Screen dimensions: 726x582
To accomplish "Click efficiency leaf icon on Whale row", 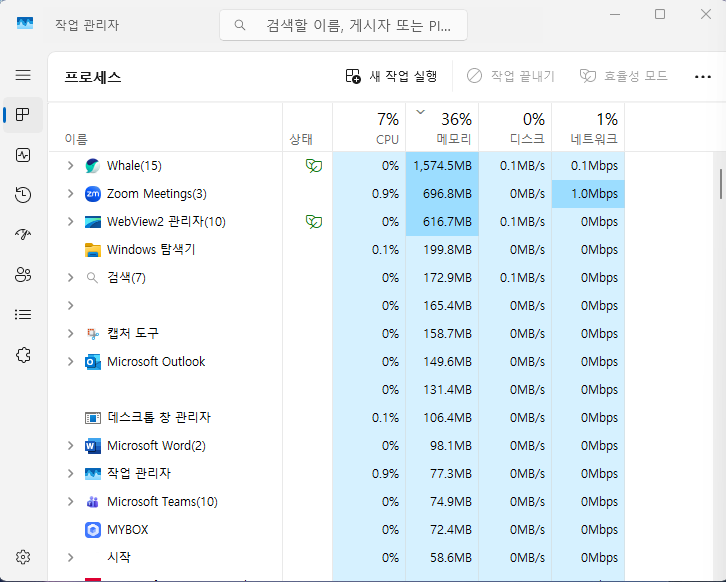I will point(313,166).
